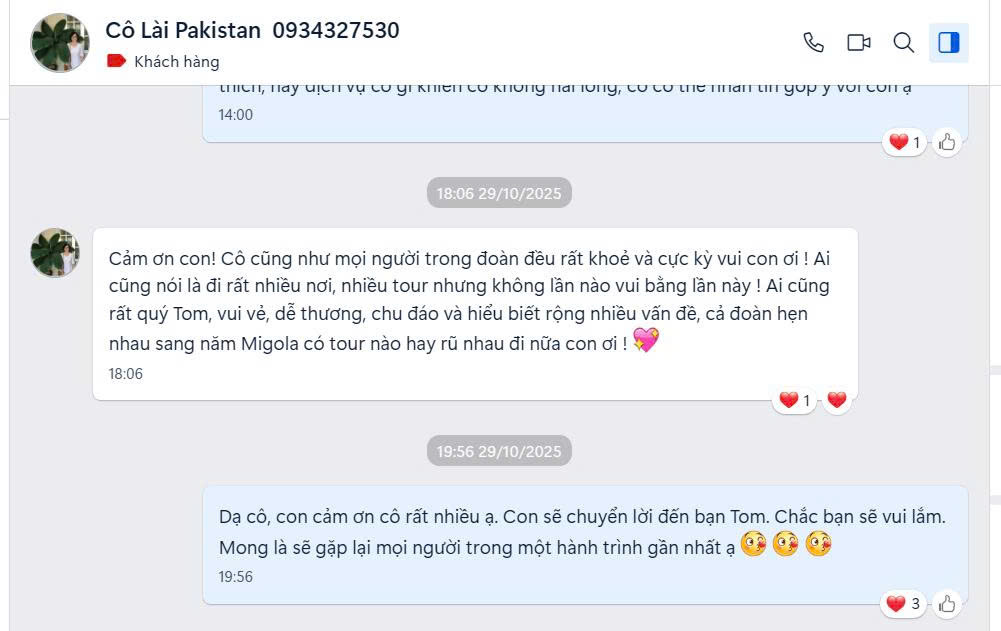View the 3 heart reactions on 19:56 message

pyautogui.click(x=904, y=604)
